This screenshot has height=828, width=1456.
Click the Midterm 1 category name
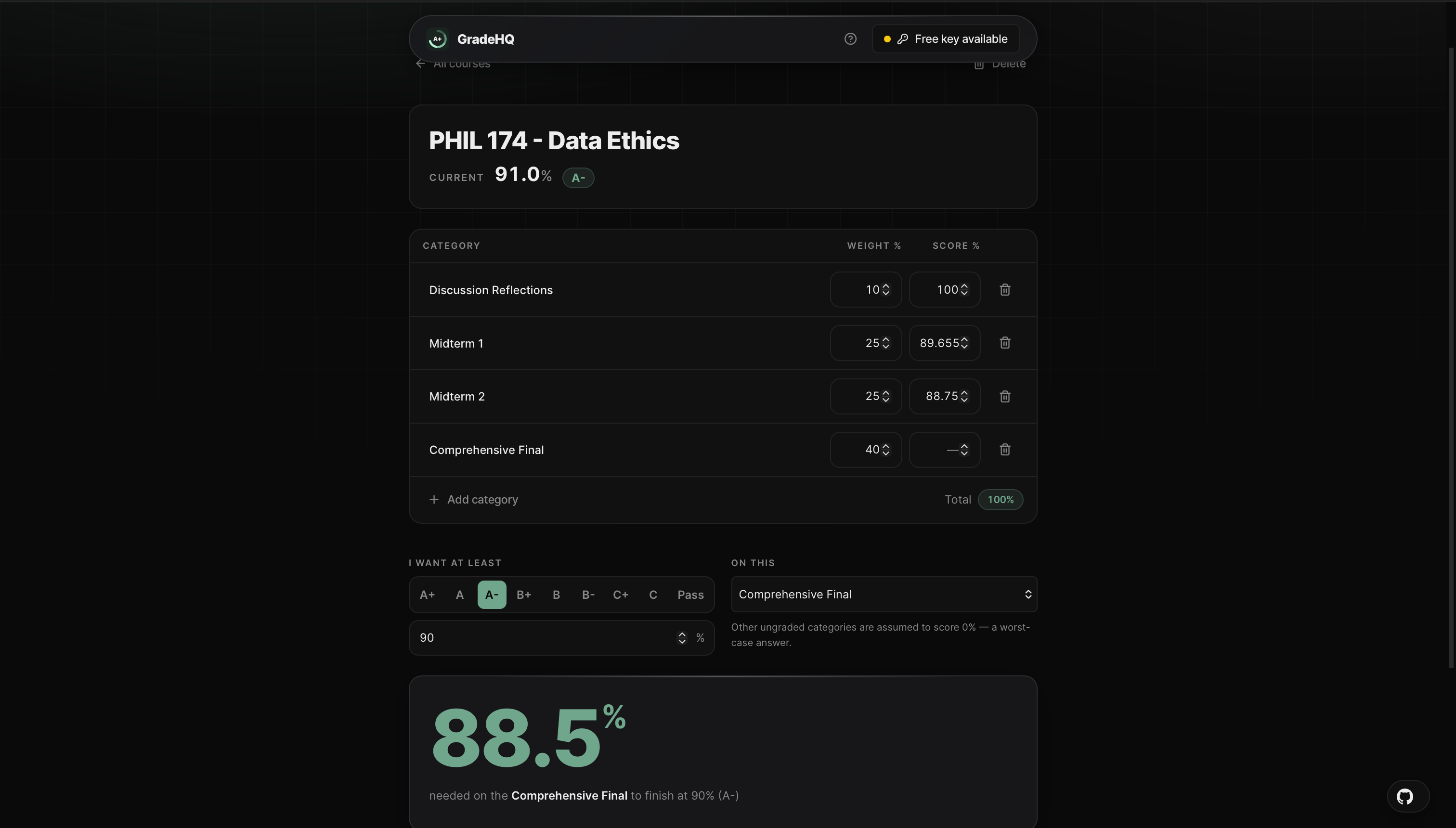pos(456,344)
